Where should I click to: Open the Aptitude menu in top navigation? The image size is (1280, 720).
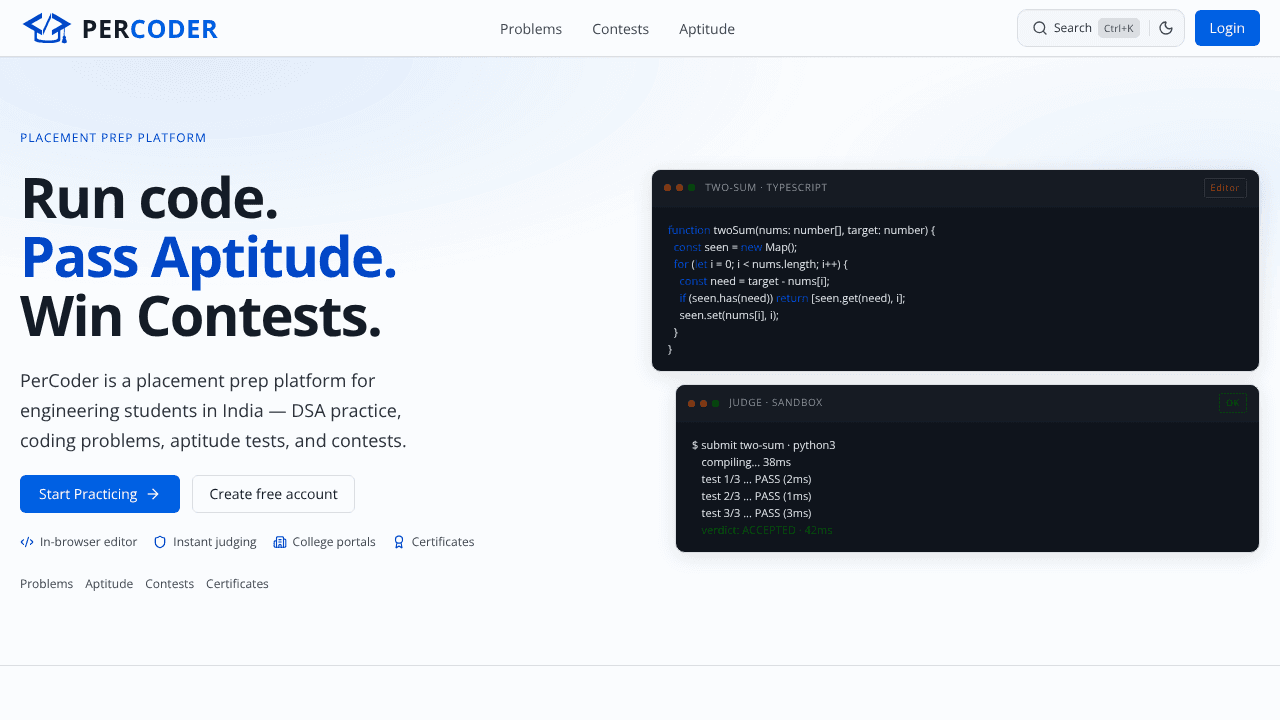pos(707,29)
